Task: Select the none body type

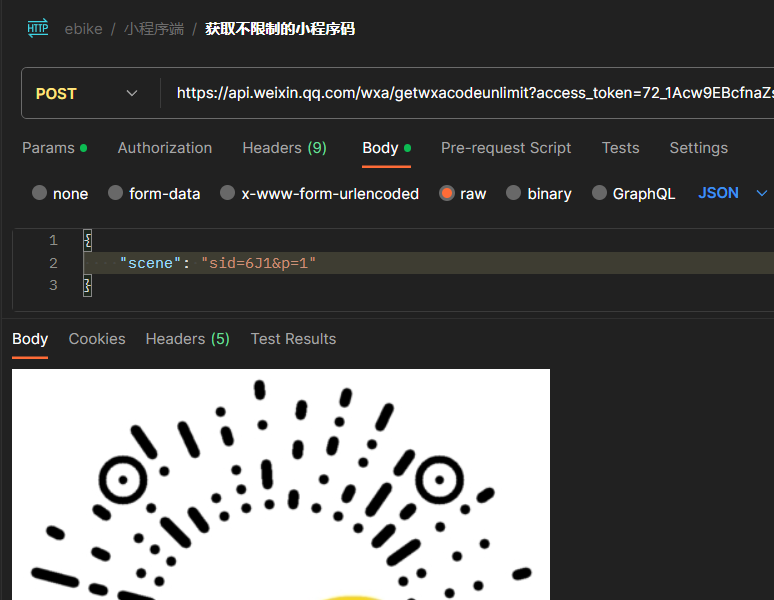Action: click(x=60, y=193)
